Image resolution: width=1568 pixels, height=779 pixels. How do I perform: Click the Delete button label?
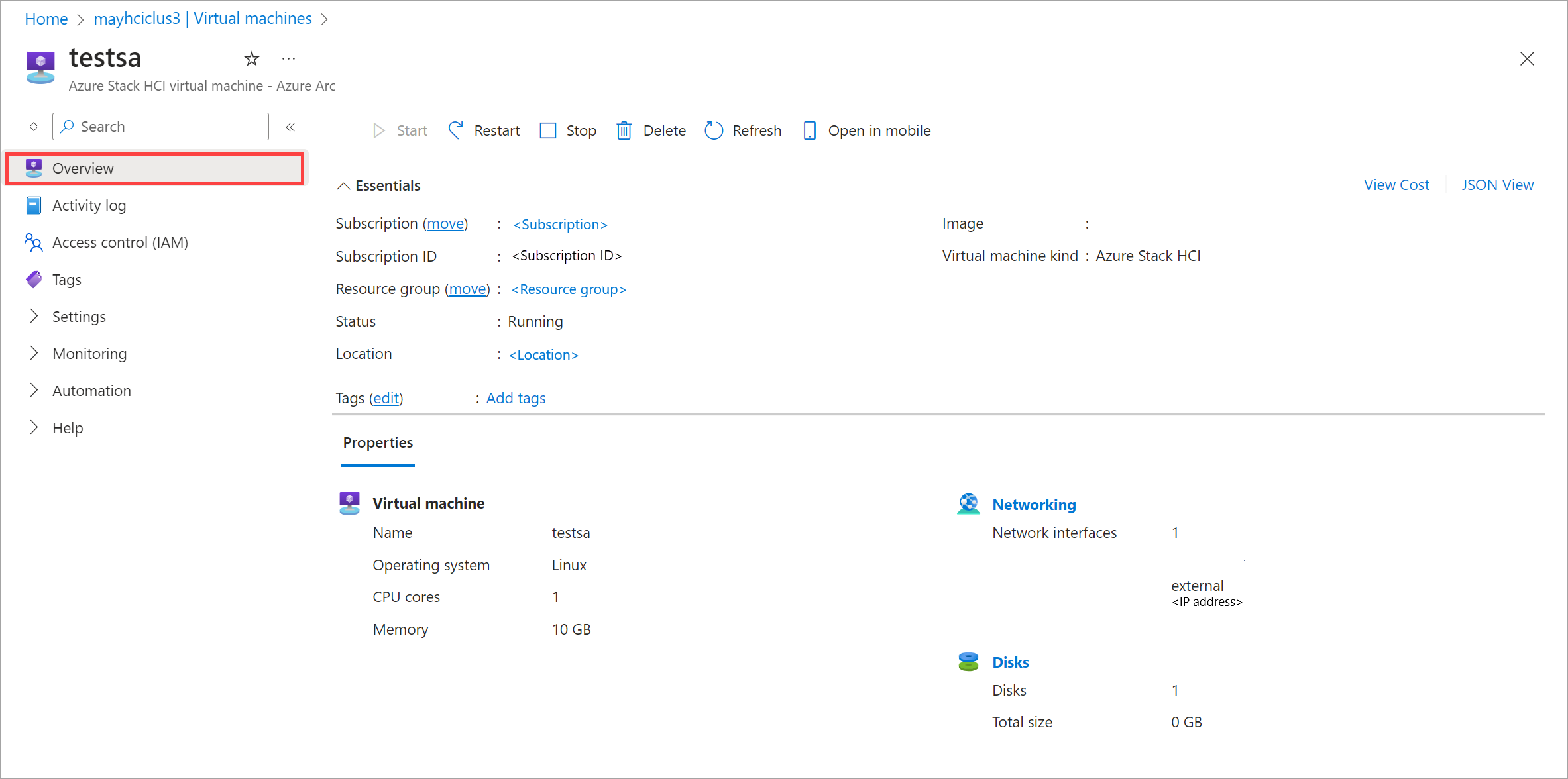click(664, 130)
